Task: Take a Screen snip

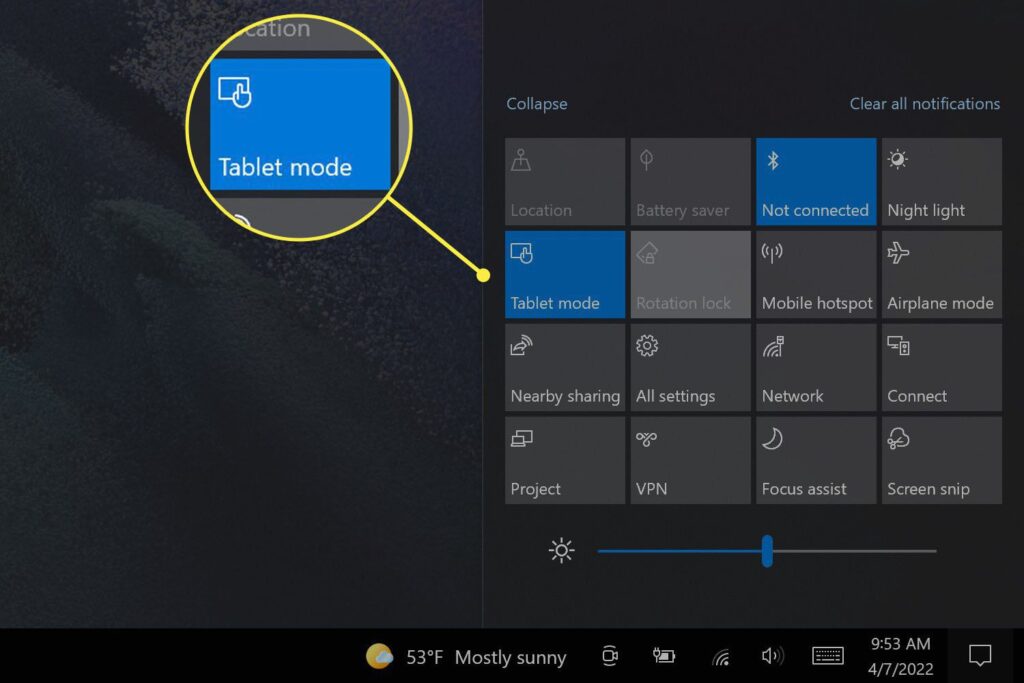Action: pos(940,460)
